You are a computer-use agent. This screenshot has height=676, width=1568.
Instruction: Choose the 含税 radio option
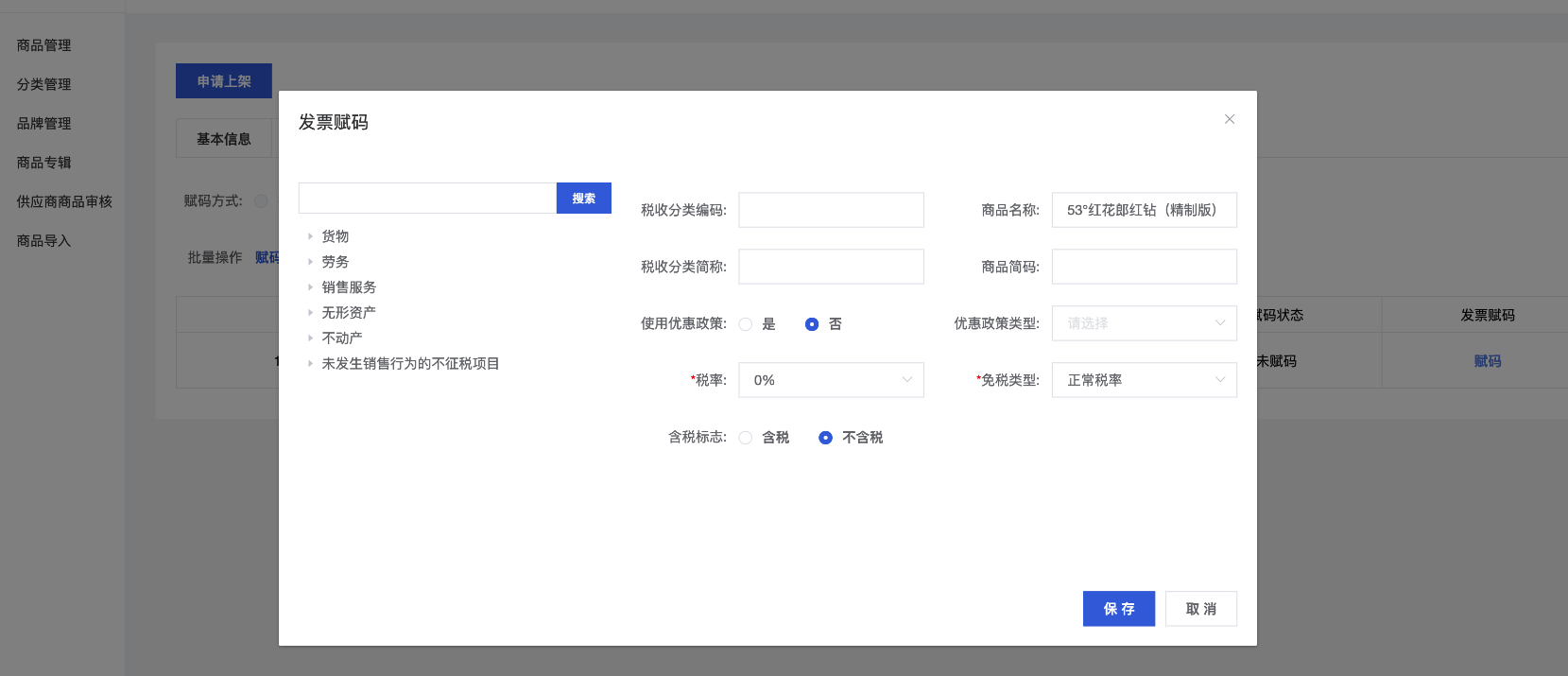(746, 438)
